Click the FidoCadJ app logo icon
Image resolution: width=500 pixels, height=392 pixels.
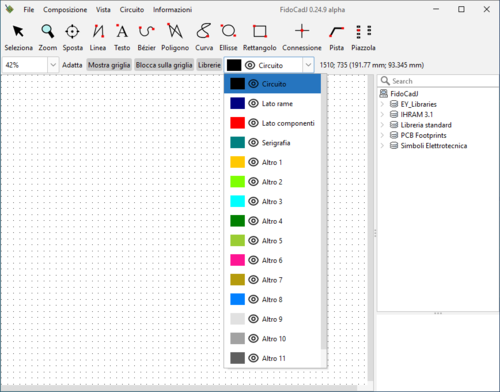point(9,9)
